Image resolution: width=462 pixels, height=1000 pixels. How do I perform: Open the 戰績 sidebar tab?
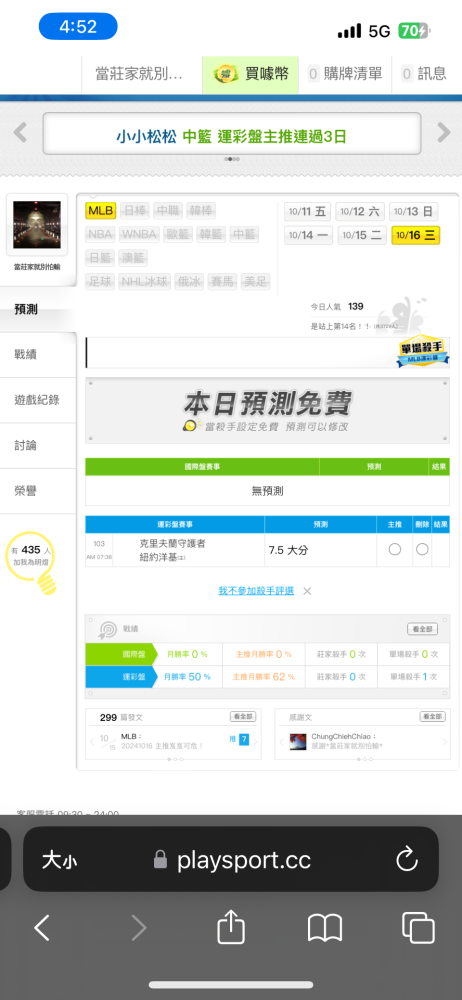coord(38,355)
